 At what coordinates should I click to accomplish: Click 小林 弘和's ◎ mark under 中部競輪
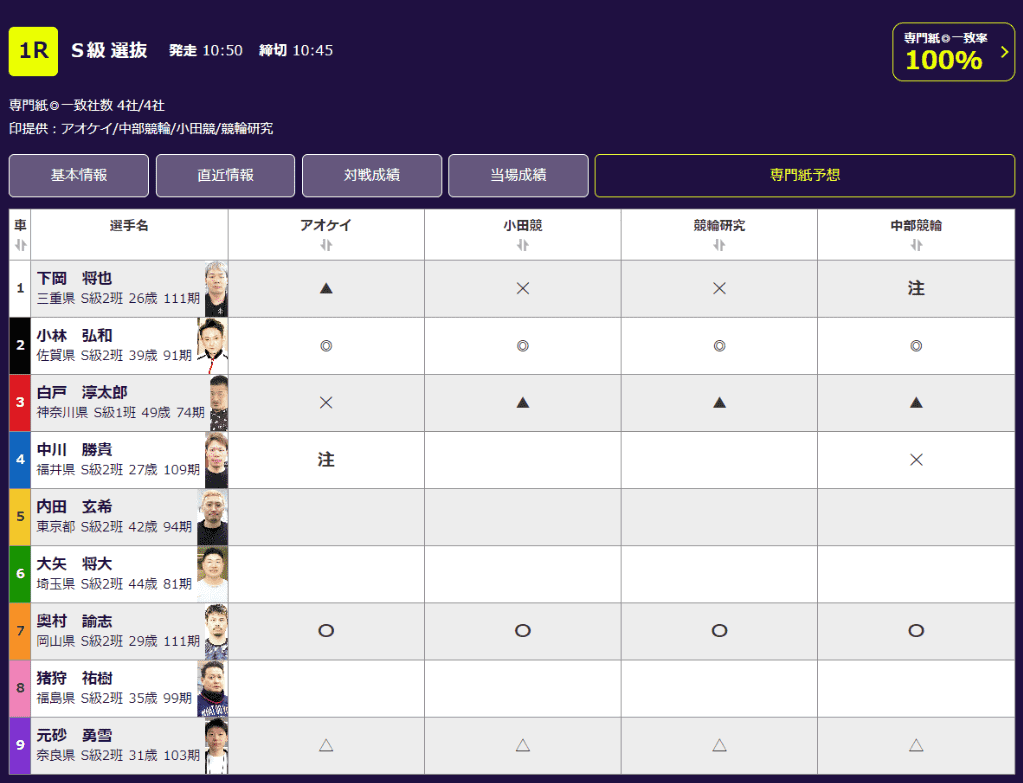click(x=916, y=346)
